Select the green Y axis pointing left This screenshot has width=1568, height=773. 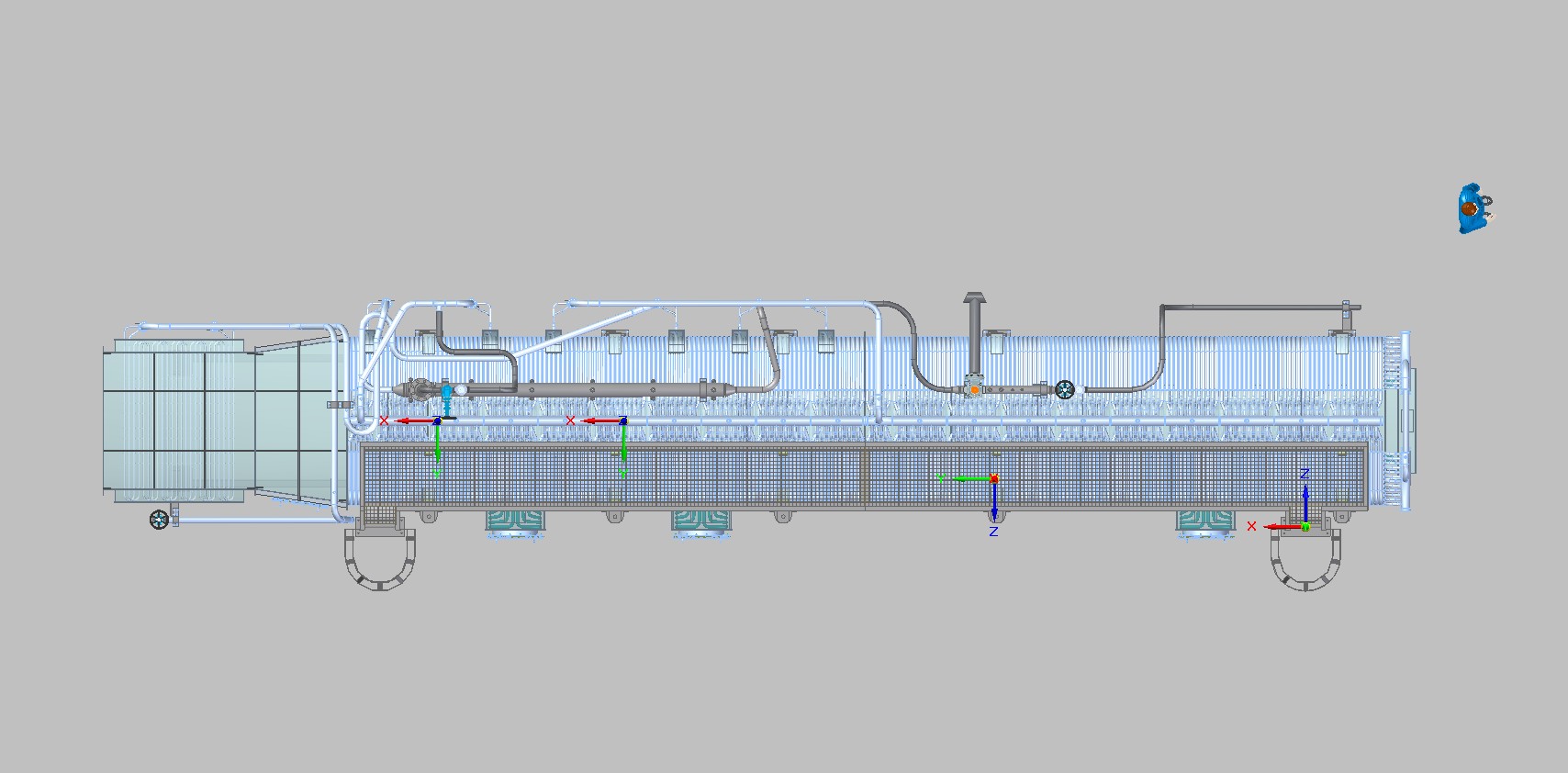coord(966,478)
